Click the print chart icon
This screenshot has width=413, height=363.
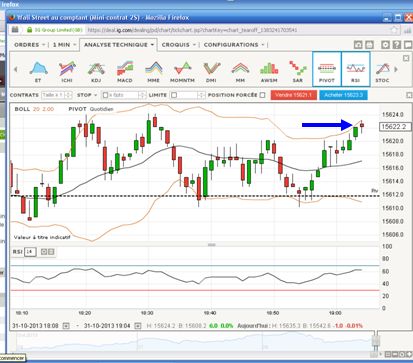[x=369, y=44]
